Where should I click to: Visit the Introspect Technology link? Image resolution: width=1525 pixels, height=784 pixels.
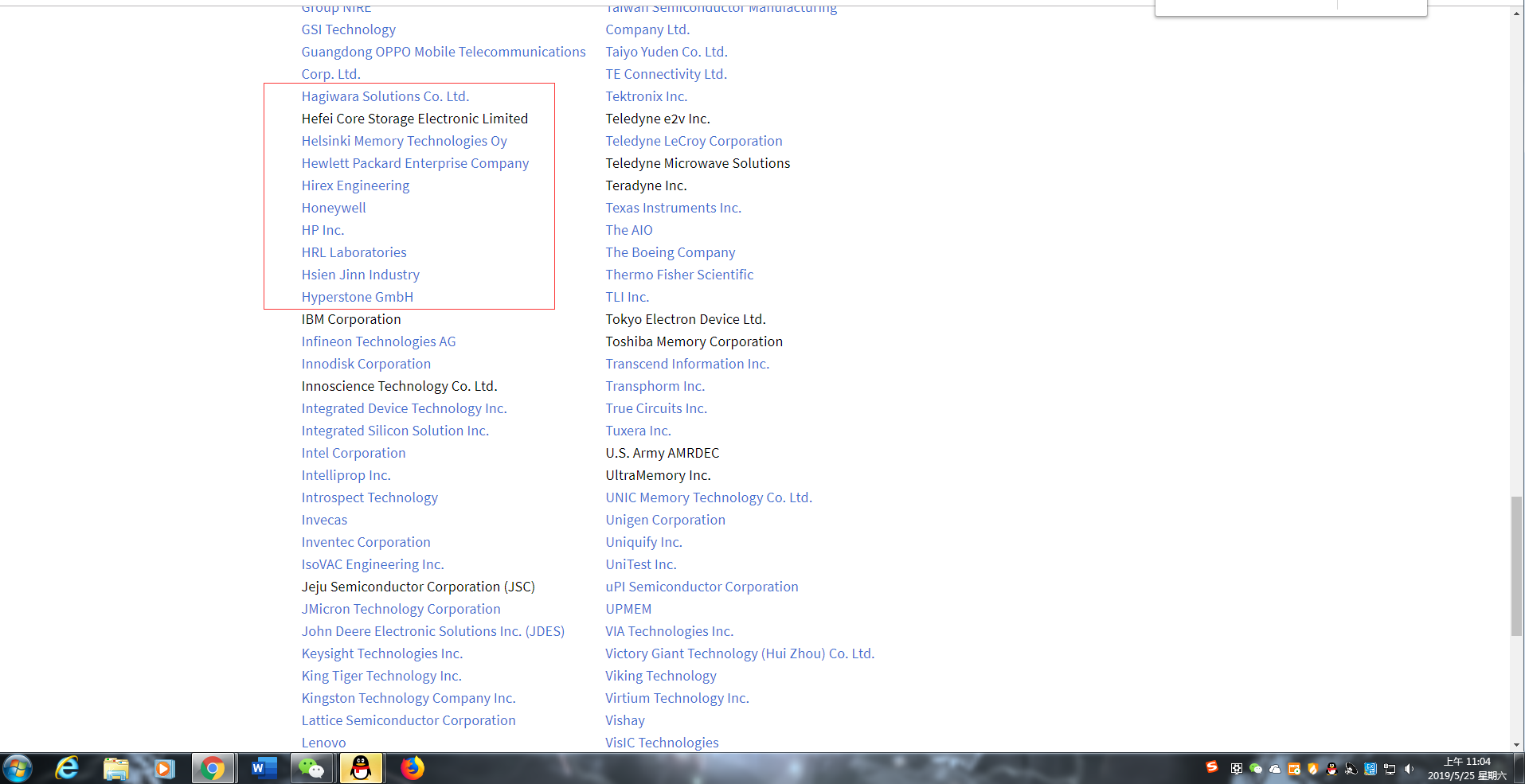pos(370,497)
